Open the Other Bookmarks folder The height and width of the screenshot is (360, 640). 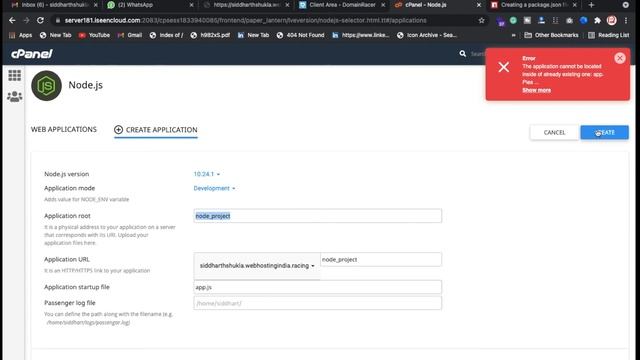pos(551,35)
